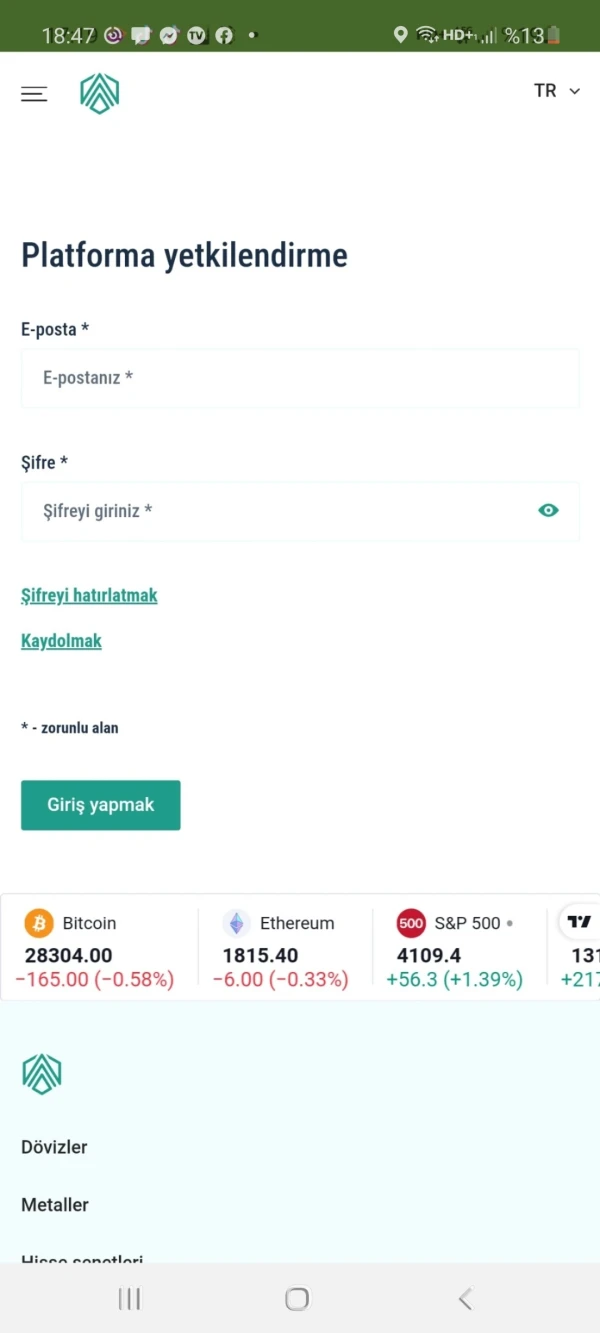Click the E-posta input field
Image resolution: width=600 pixels, height=1333 pixels.
click(x=300, y=378)
